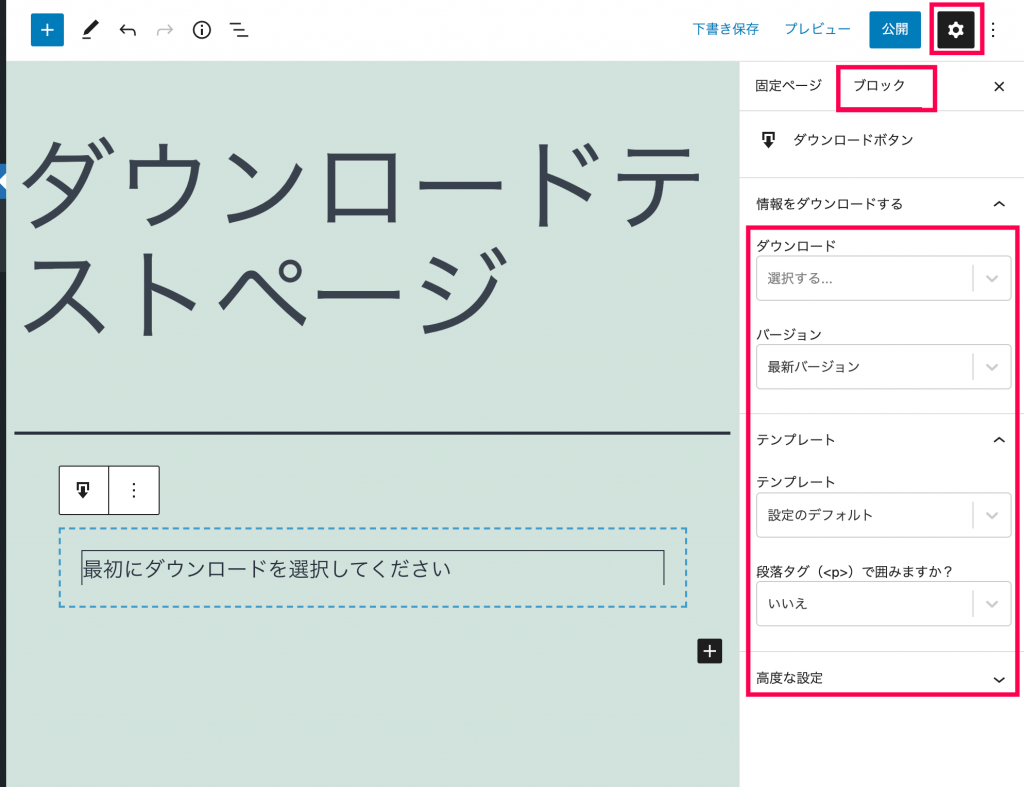Click the blue add block plus button
The width and height of the screenshot is (1024, 787).
coord(47,30)
